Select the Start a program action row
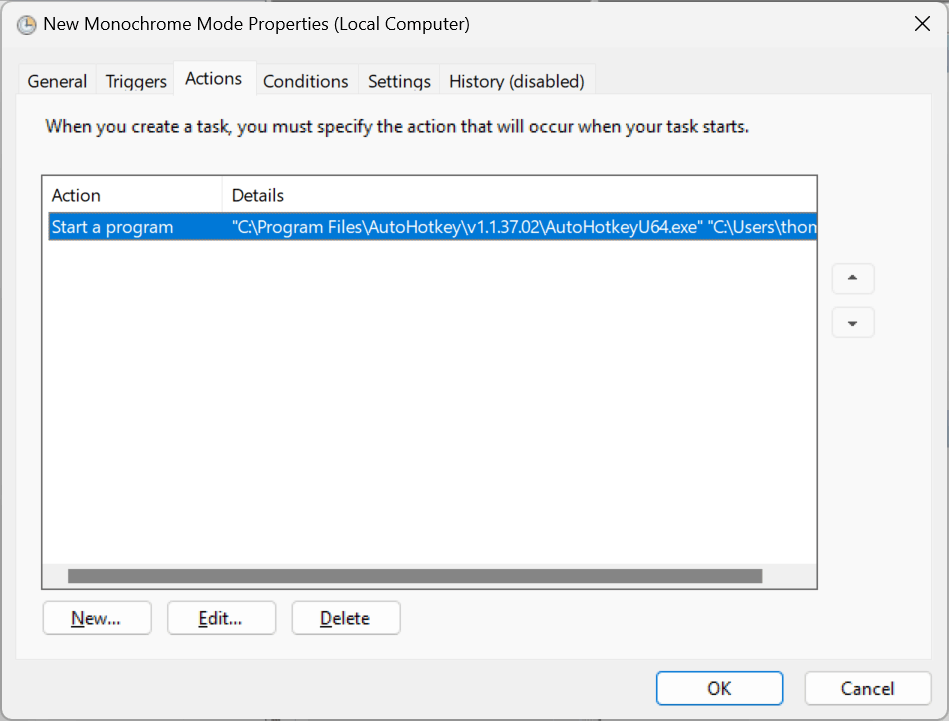 tap(433, 226)
